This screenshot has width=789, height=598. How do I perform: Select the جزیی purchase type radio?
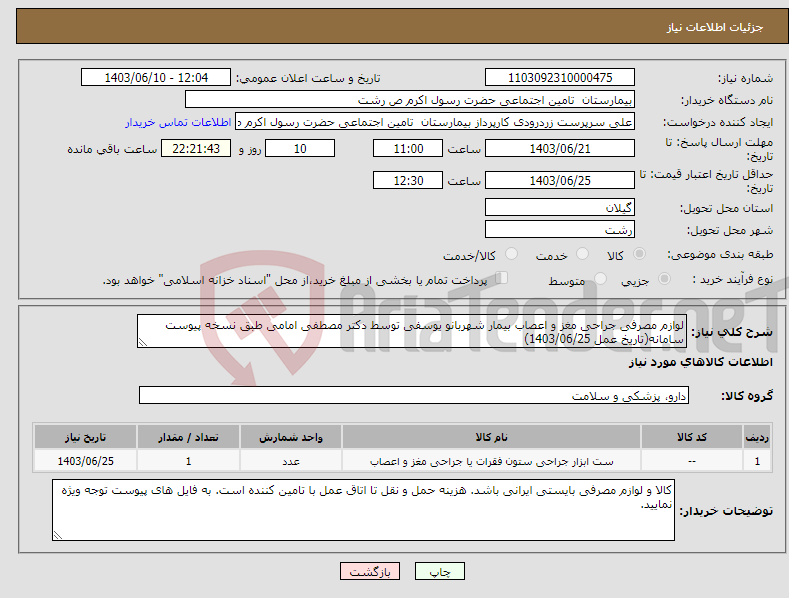tap(664, 278)
